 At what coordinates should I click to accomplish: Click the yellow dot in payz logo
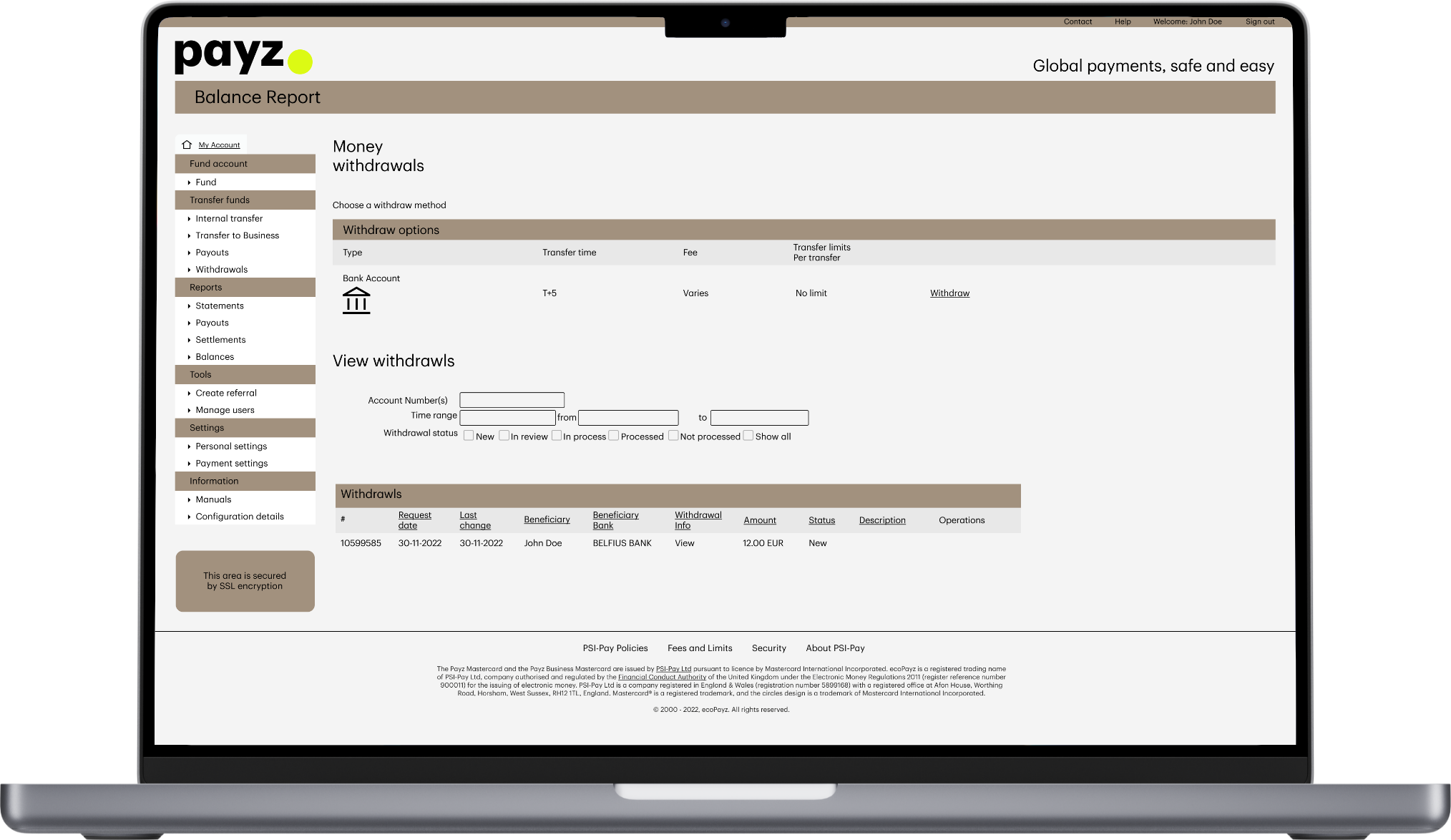click(x=301, y=62)
